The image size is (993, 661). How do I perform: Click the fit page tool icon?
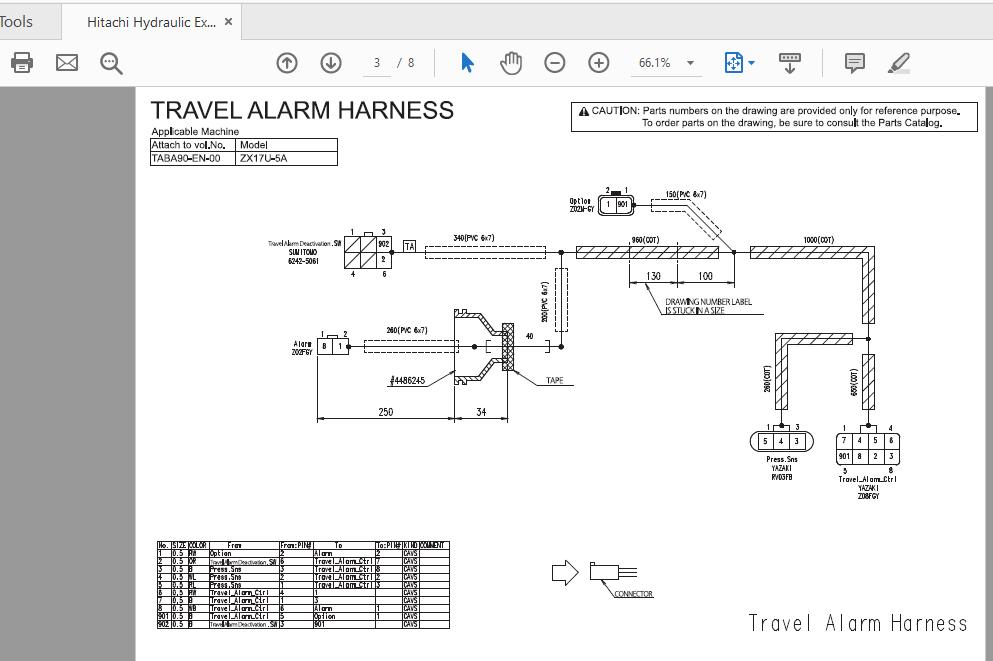(733, 63)
